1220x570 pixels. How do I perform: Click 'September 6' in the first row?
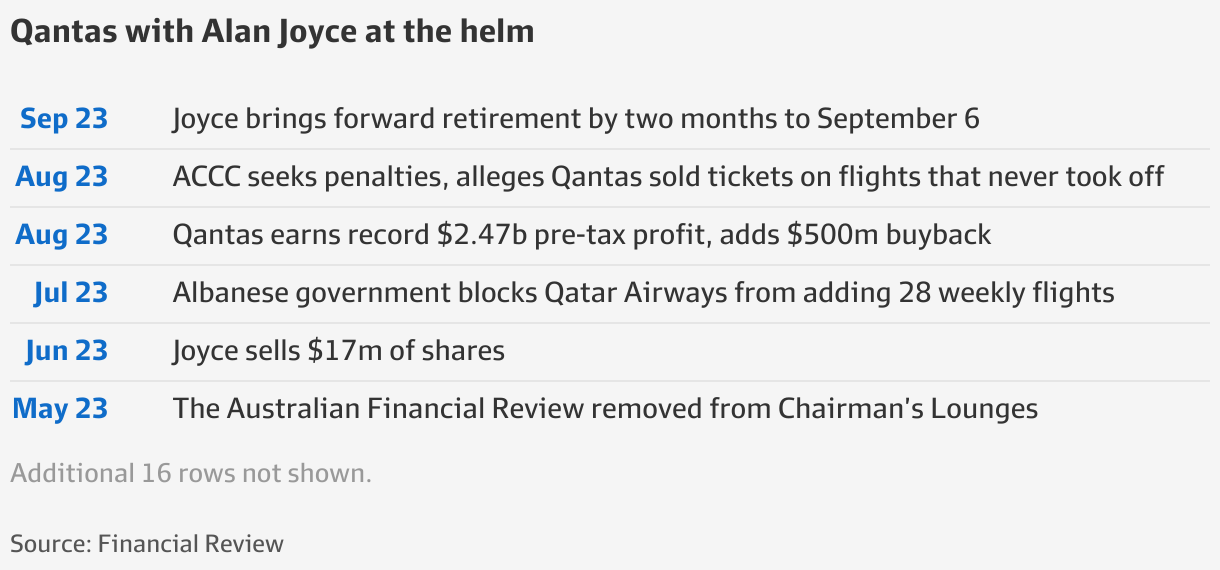(898, 119)
